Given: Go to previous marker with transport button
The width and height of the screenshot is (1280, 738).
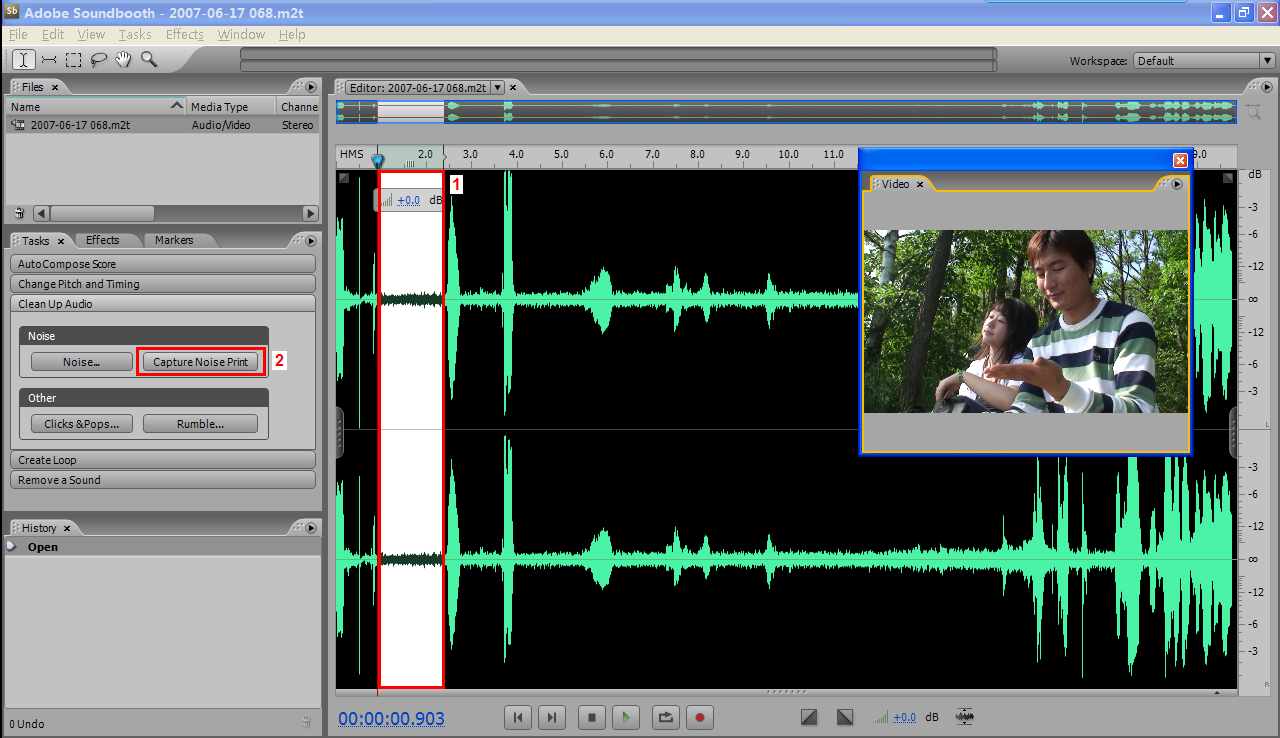Looking at the screenshot, I should tap(518, 717).
